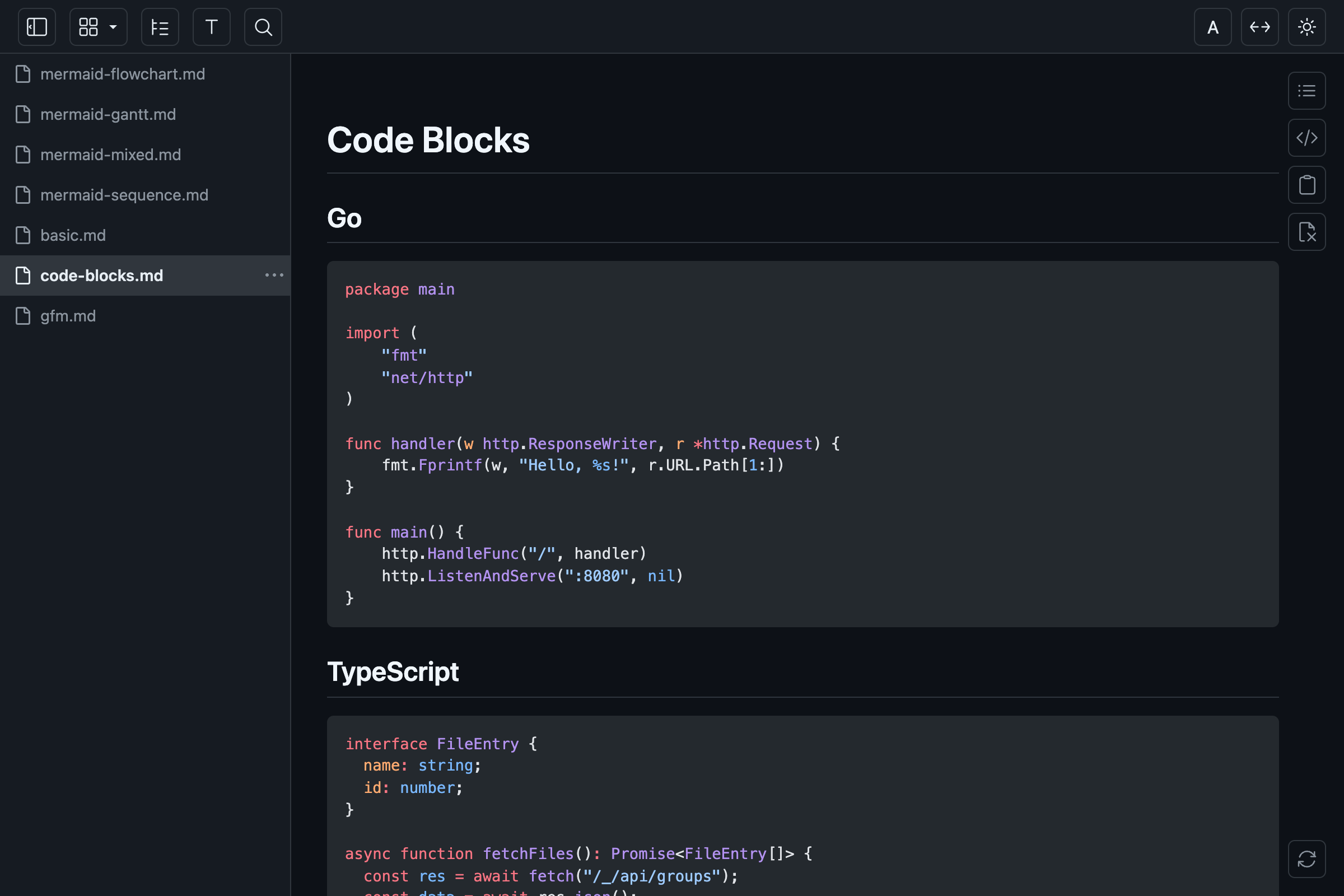Open the table of contents list icon

[x=1307, y=91]
